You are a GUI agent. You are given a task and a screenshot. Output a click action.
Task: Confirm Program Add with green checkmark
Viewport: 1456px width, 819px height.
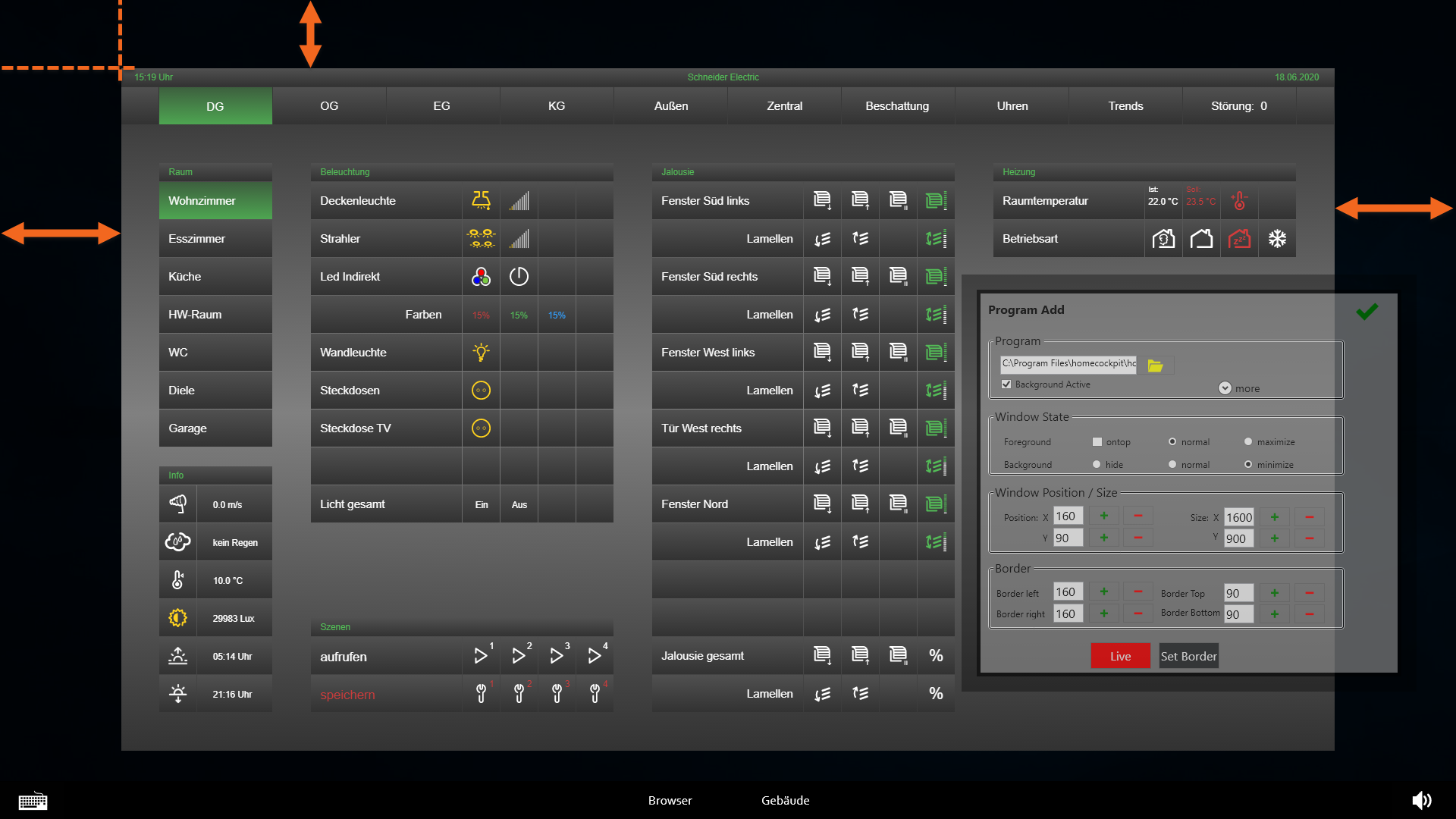[1367, 311]
